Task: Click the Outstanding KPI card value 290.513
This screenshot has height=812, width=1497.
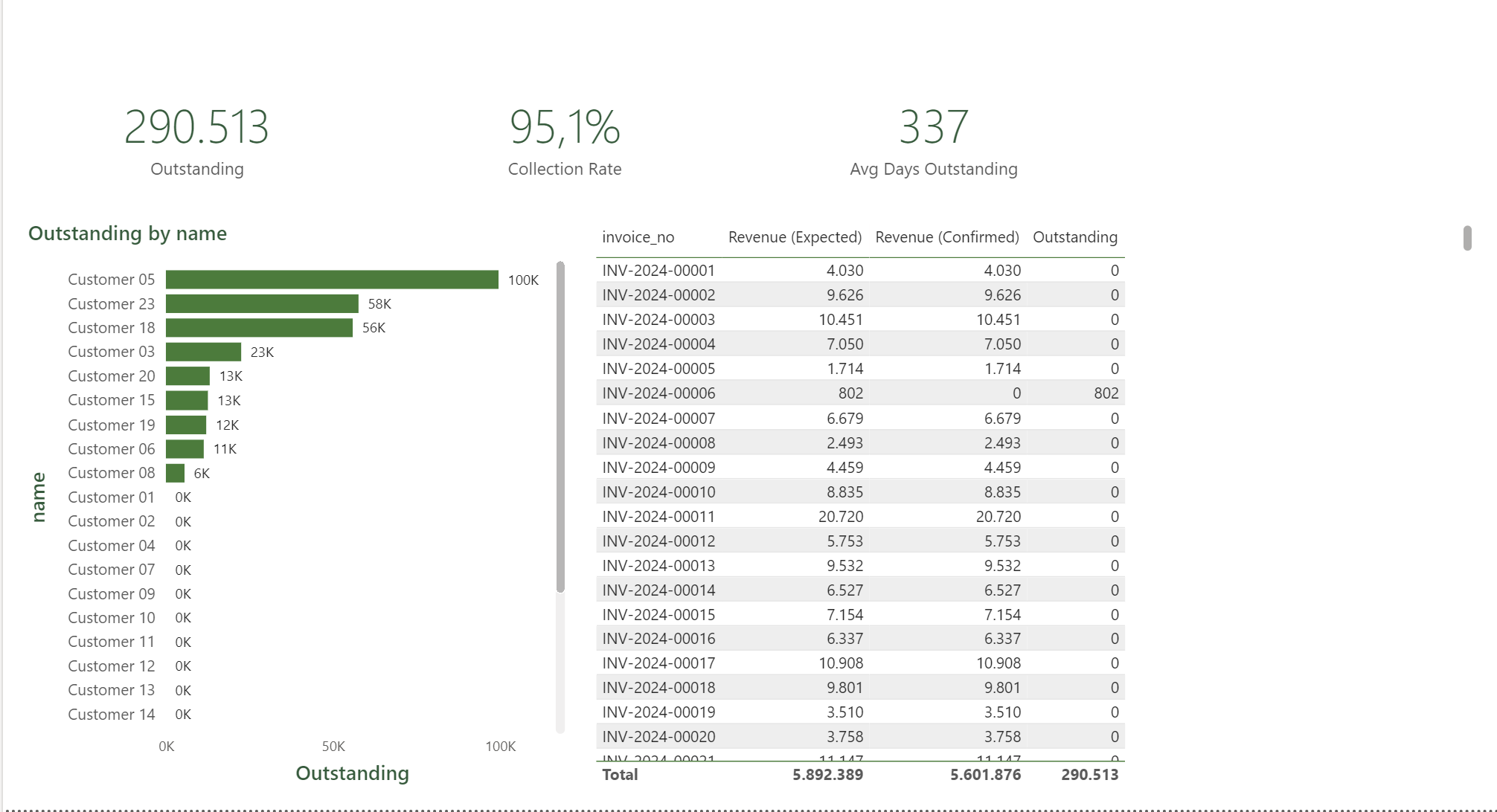Action: tap(196, 127)
